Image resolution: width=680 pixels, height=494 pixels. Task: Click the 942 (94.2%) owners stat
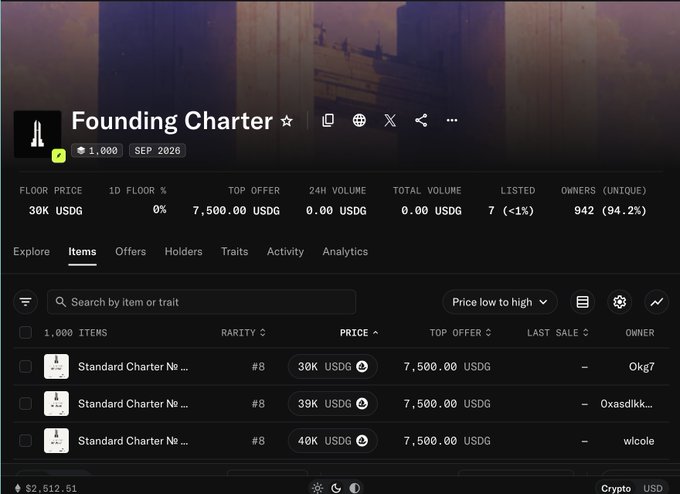tap(610, 210)
